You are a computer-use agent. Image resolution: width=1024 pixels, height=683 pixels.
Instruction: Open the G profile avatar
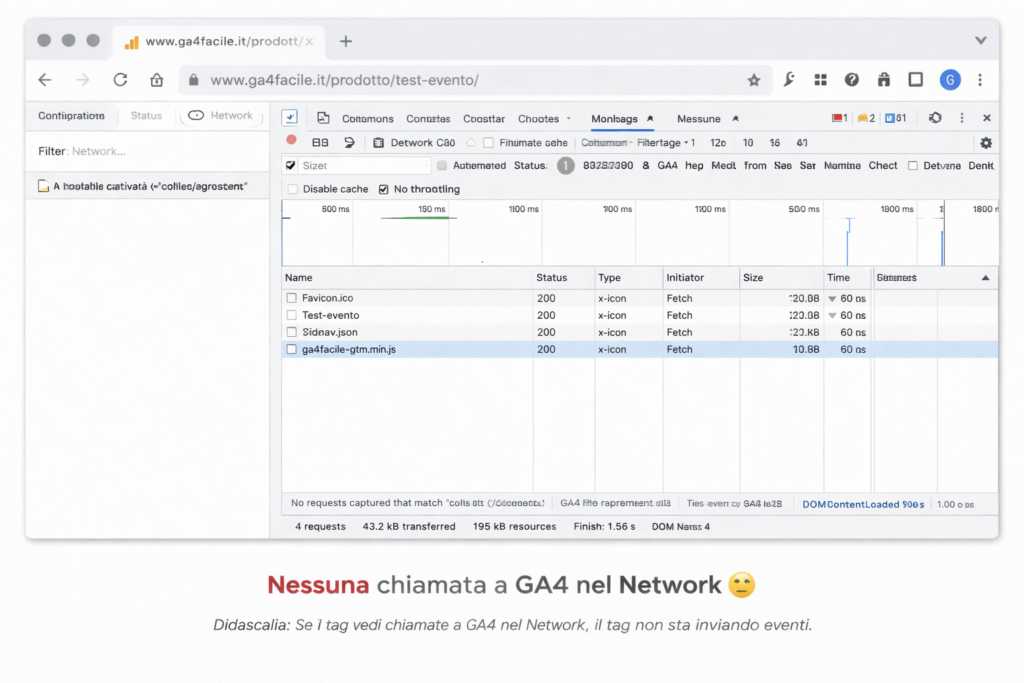[950, 80]
